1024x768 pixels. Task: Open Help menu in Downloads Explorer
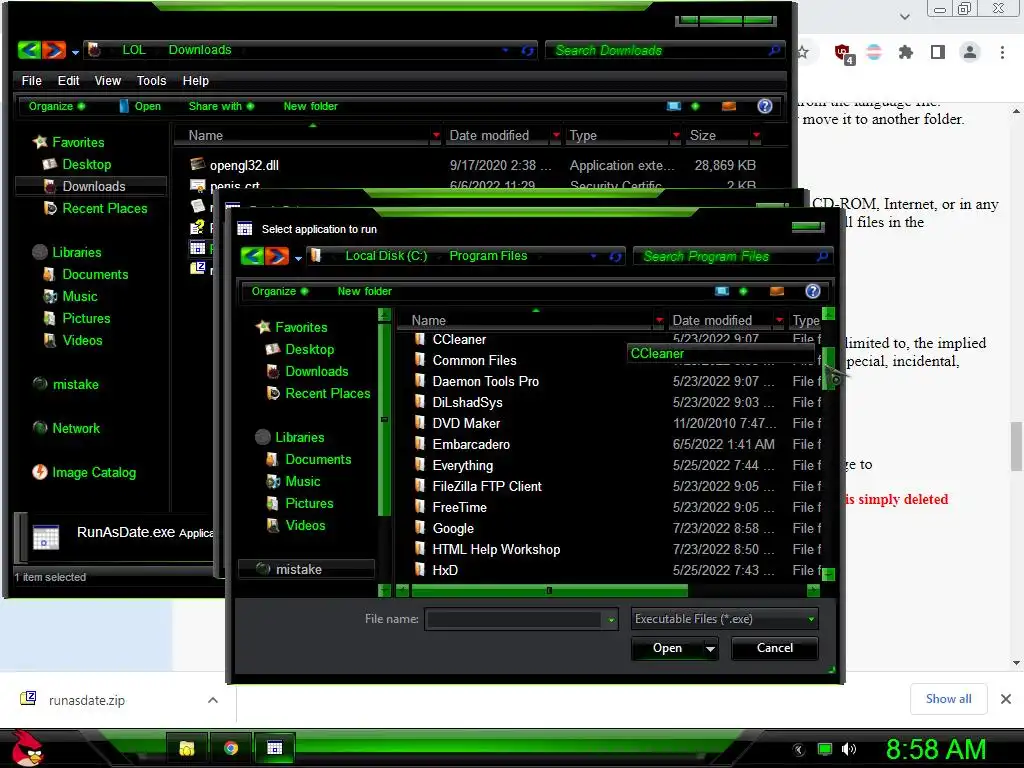point(195,80)
